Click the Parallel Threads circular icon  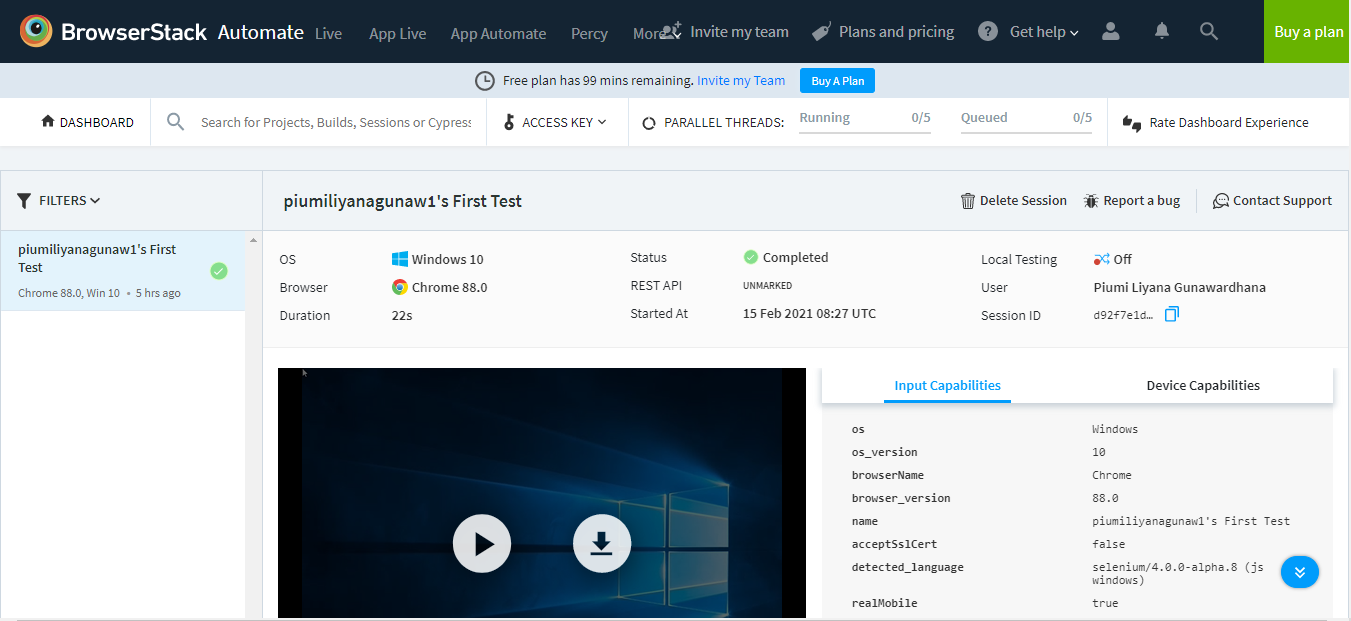point(648,123)
